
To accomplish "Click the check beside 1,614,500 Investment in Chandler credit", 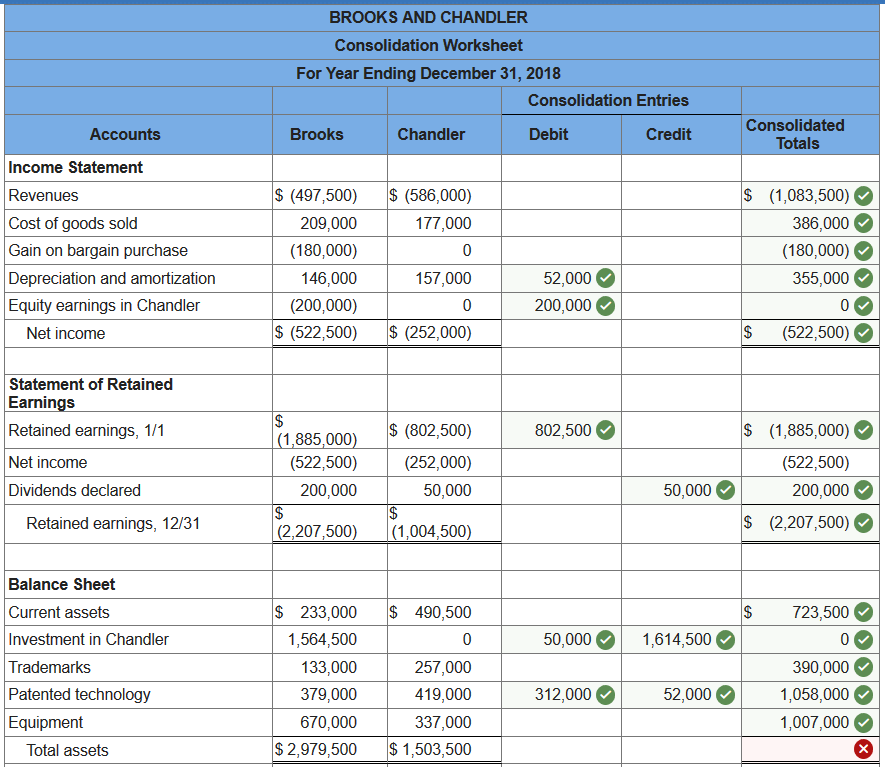I will click(725, 639).
